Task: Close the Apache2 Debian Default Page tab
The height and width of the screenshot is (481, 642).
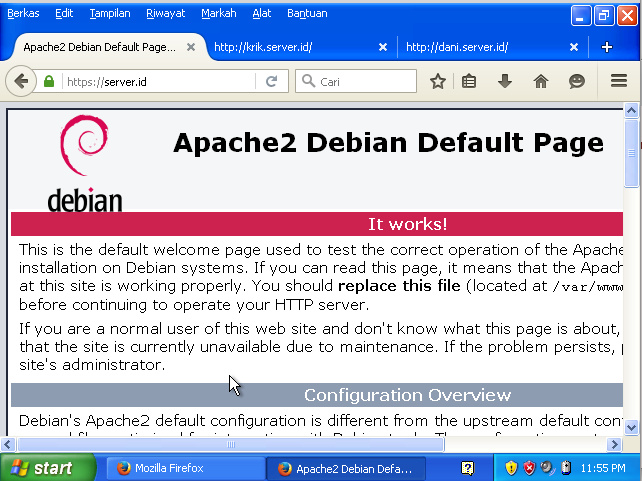Action: pyautogui.click(x=191, y=47)
